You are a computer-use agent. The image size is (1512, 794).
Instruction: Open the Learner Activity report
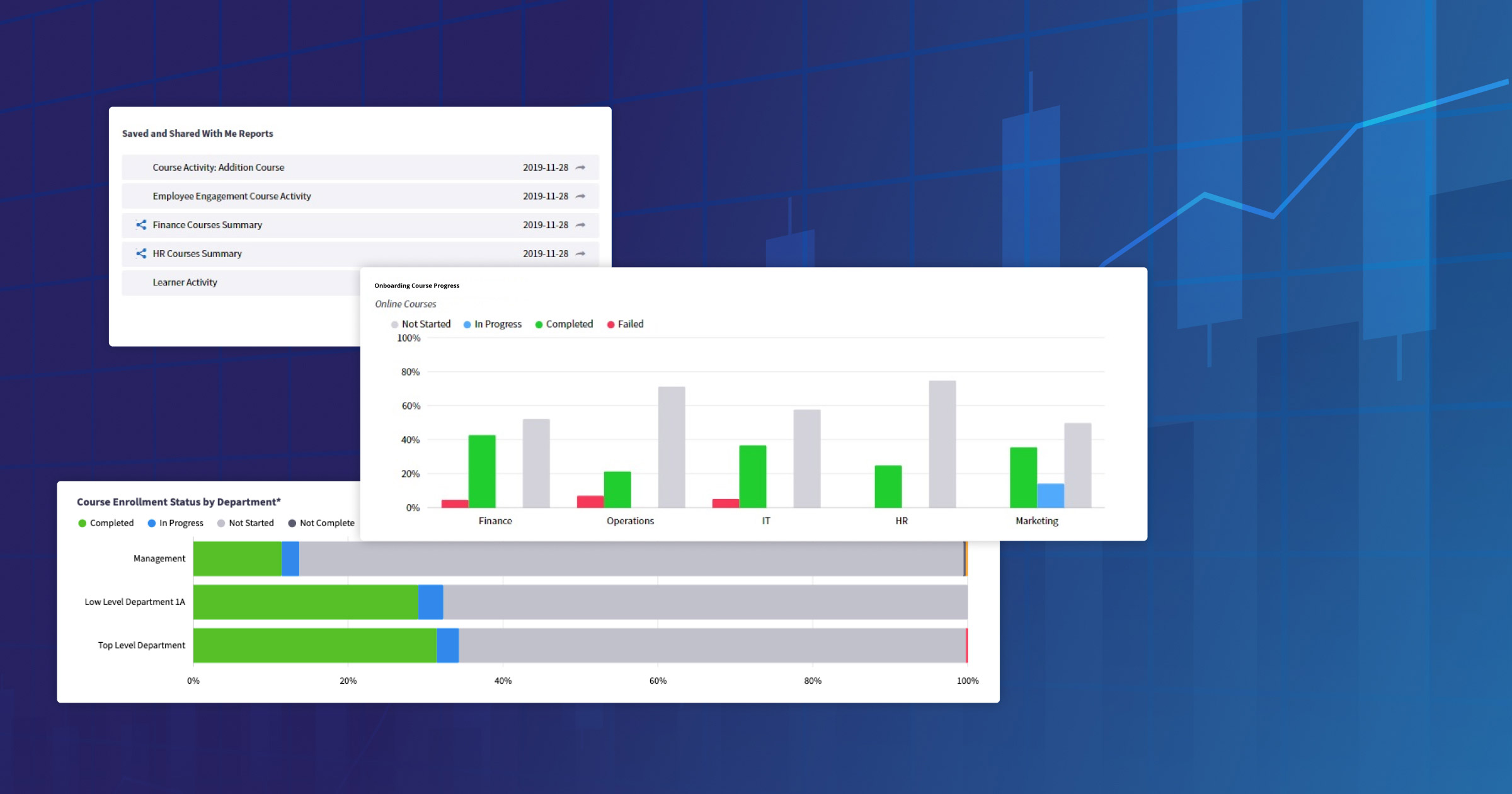point(185,283)
